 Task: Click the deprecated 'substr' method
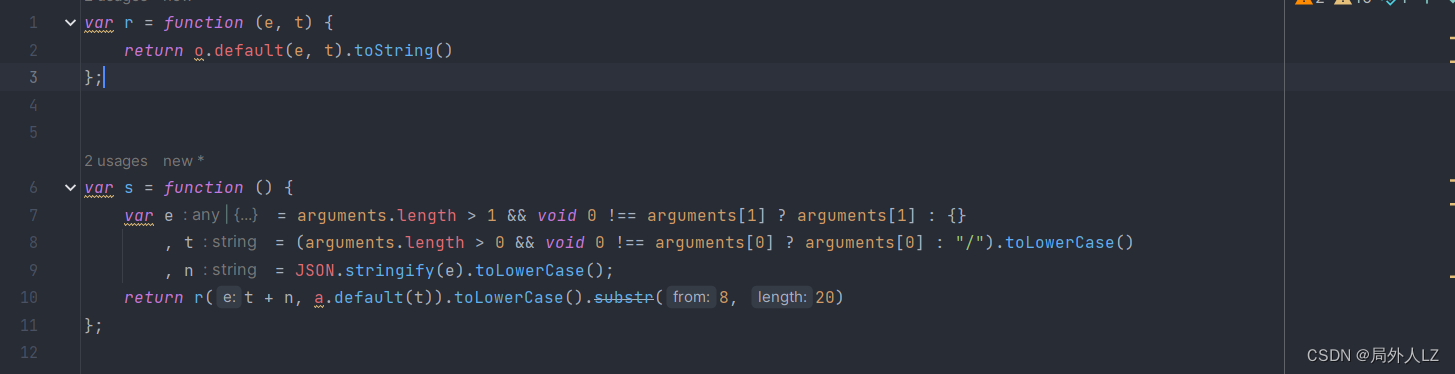coord(624,297)
